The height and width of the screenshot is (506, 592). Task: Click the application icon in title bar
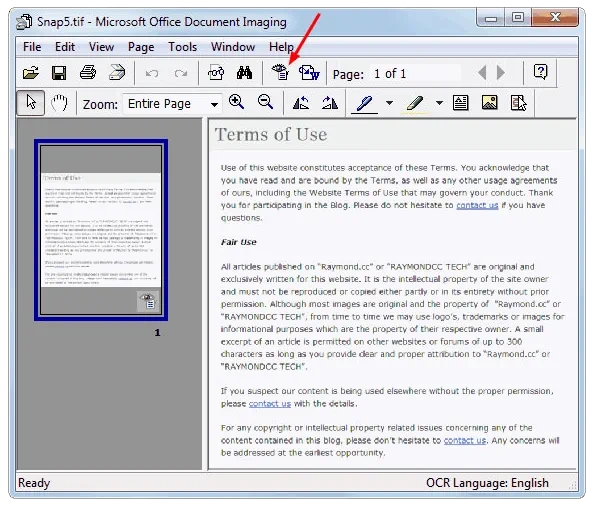[24, 22]
